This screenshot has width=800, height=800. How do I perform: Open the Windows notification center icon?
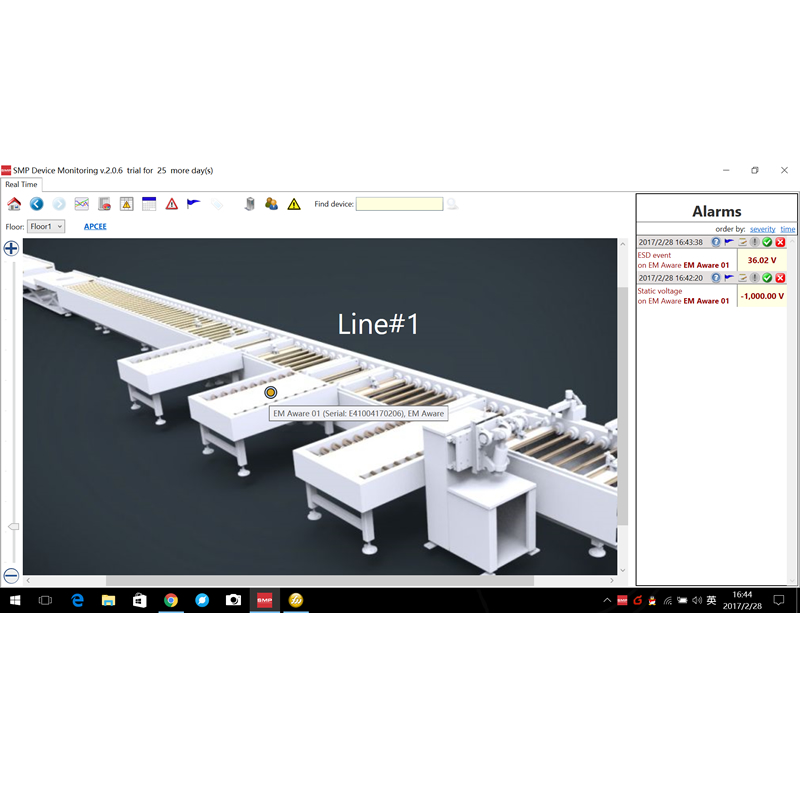pos(779,601)
